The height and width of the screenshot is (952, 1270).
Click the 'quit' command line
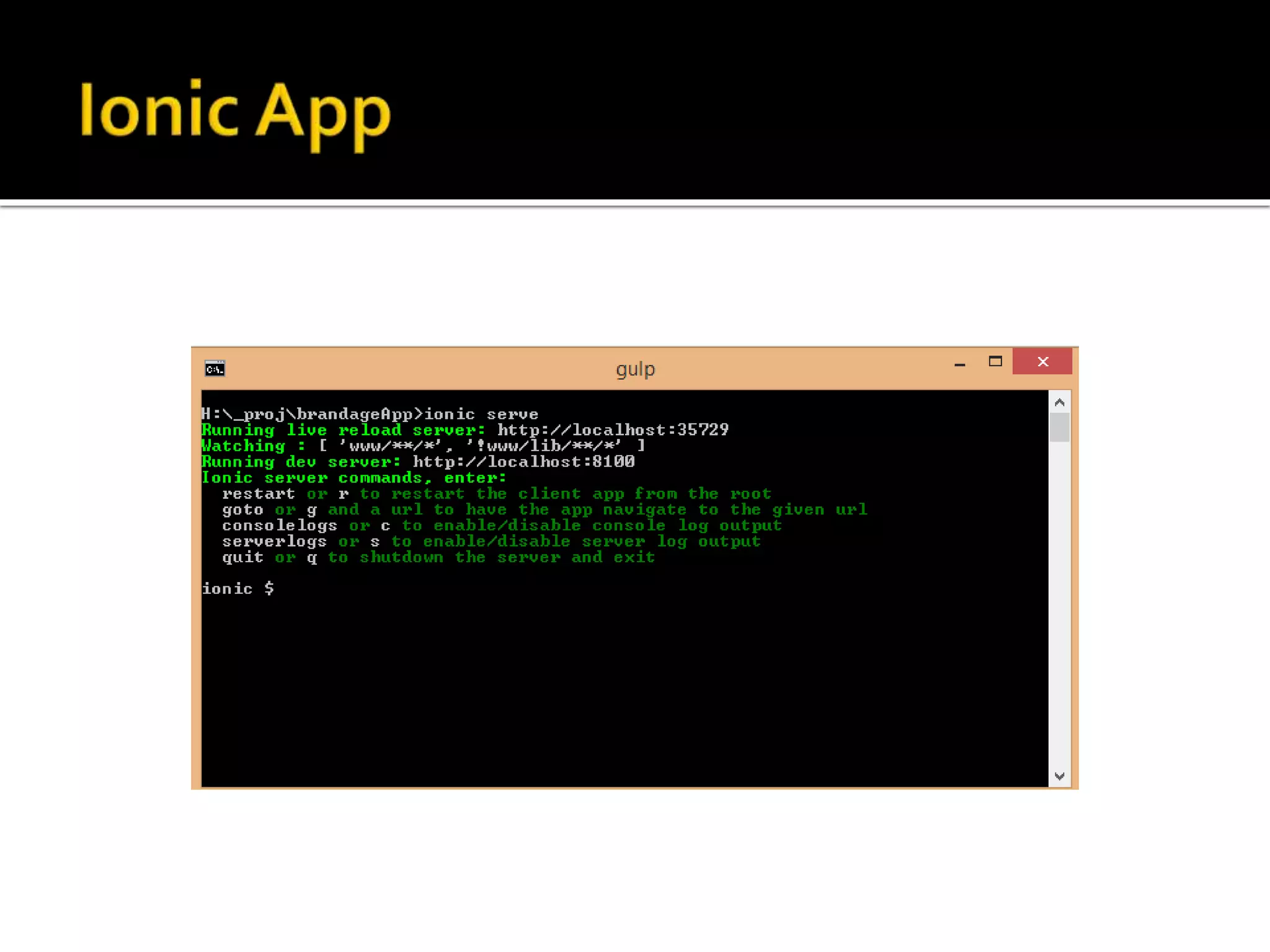coord(438,557)
